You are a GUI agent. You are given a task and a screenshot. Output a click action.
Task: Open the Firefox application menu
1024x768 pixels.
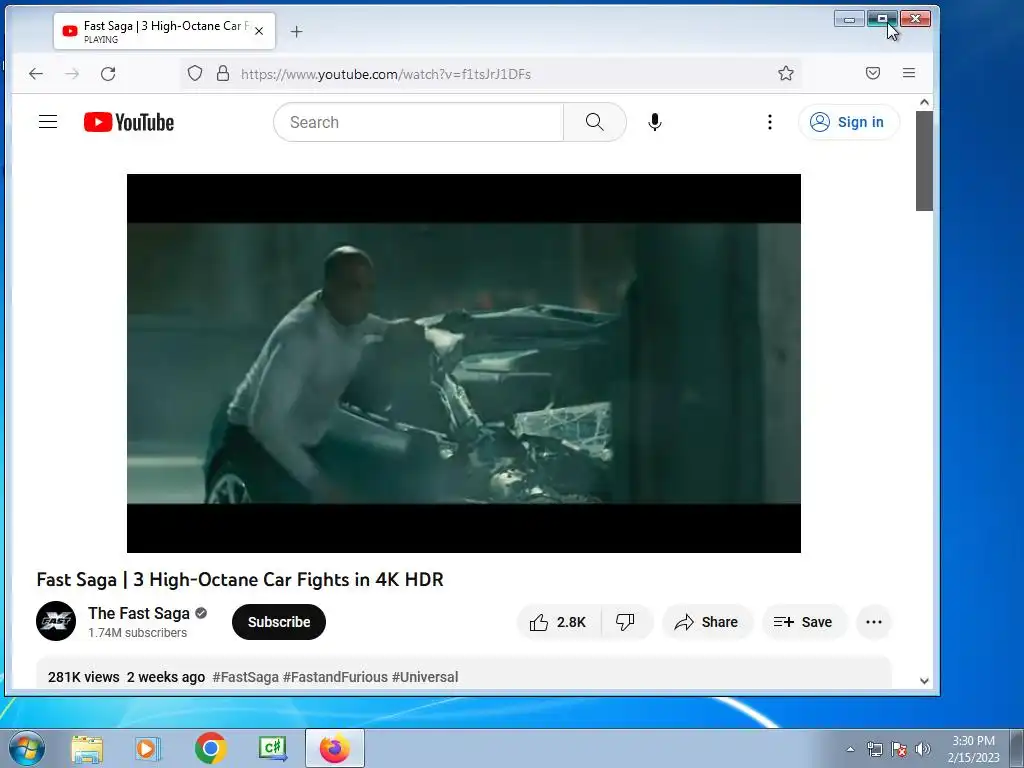908,73
